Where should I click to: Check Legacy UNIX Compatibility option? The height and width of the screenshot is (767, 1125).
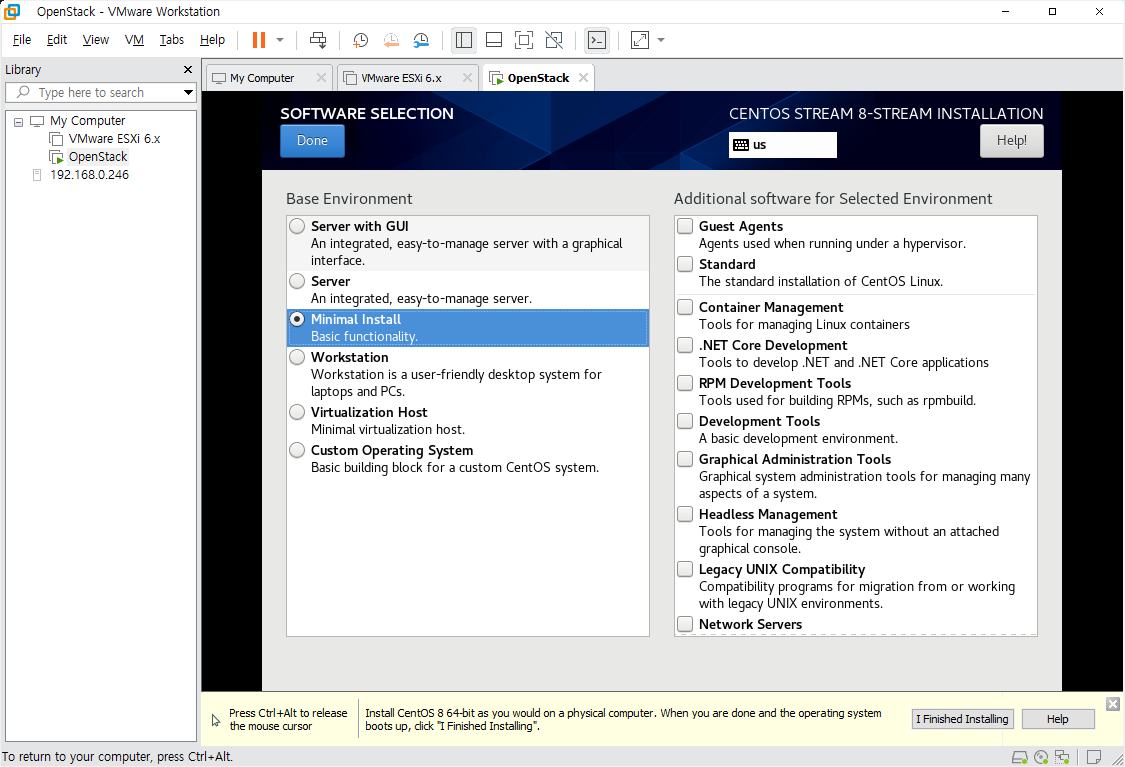click(x=685, y=569)
